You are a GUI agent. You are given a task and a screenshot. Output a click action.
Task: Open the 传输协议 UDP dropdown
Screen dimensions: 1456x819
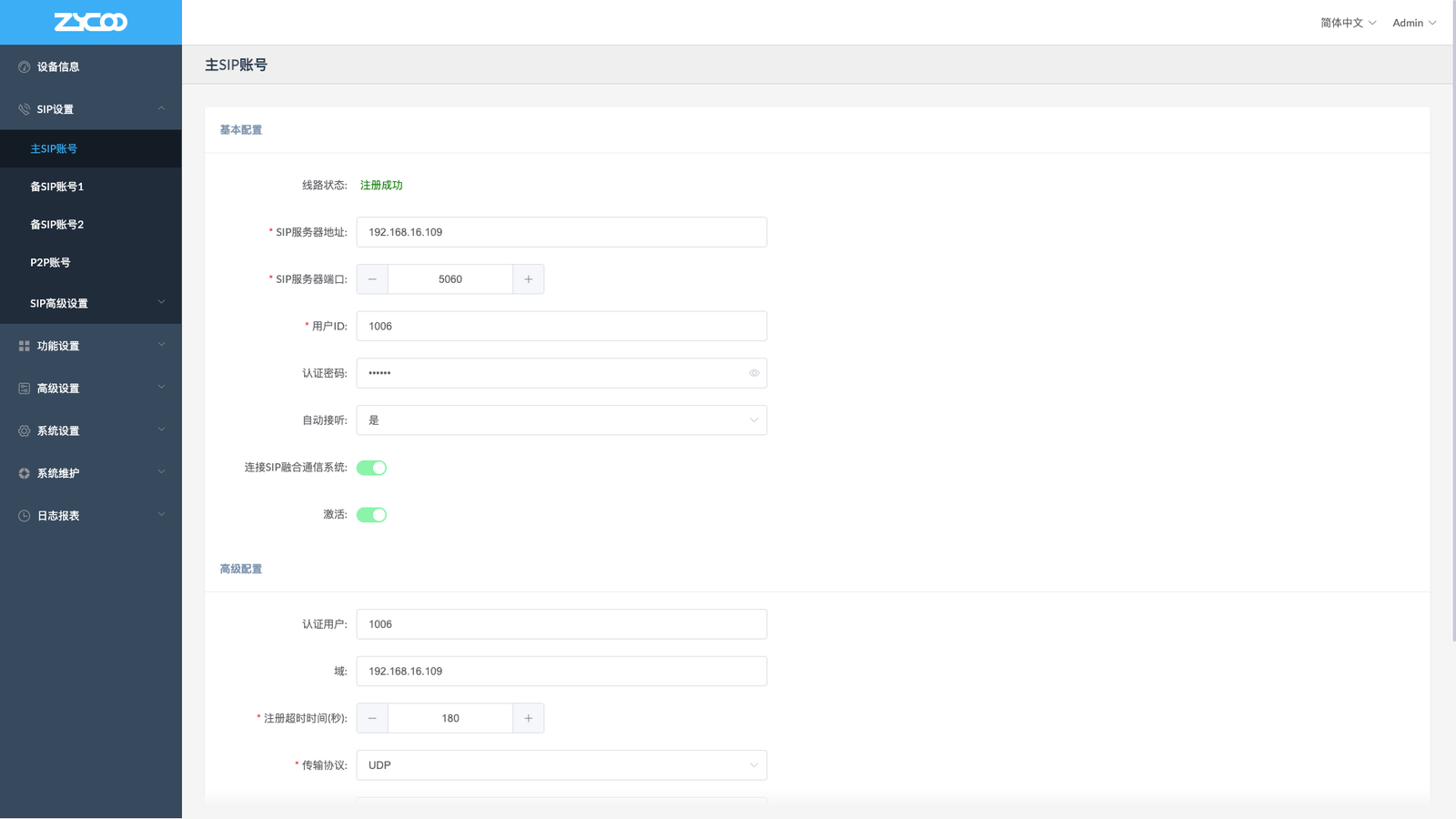click(x=561, y=765)
